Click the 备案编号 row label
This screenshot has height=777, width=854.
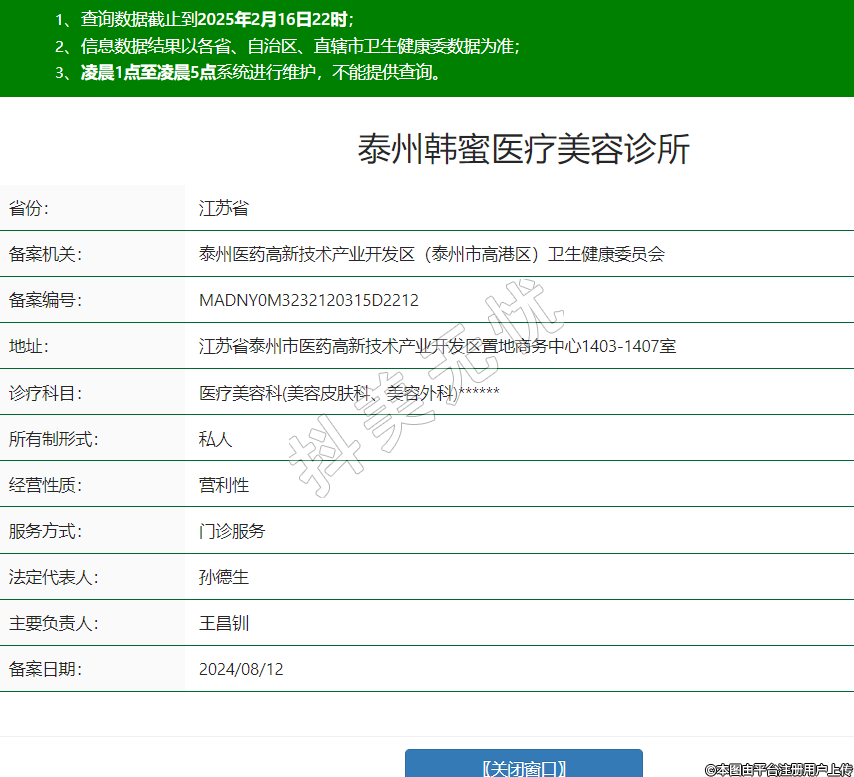click(x=45, y=300)
